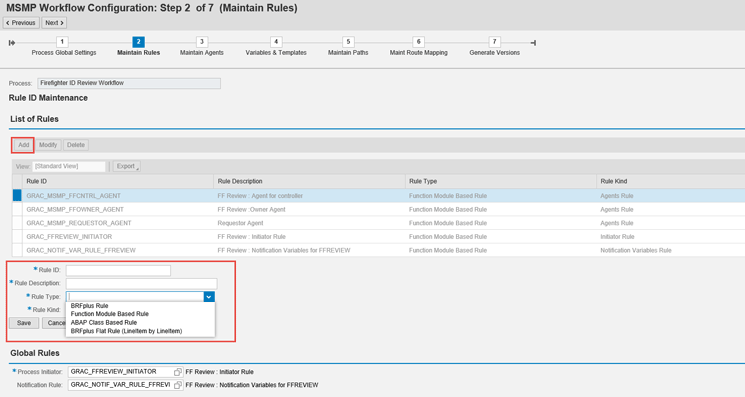Go to step 1 Process Global Settings
745x397 pixels.
pos(62,42)
